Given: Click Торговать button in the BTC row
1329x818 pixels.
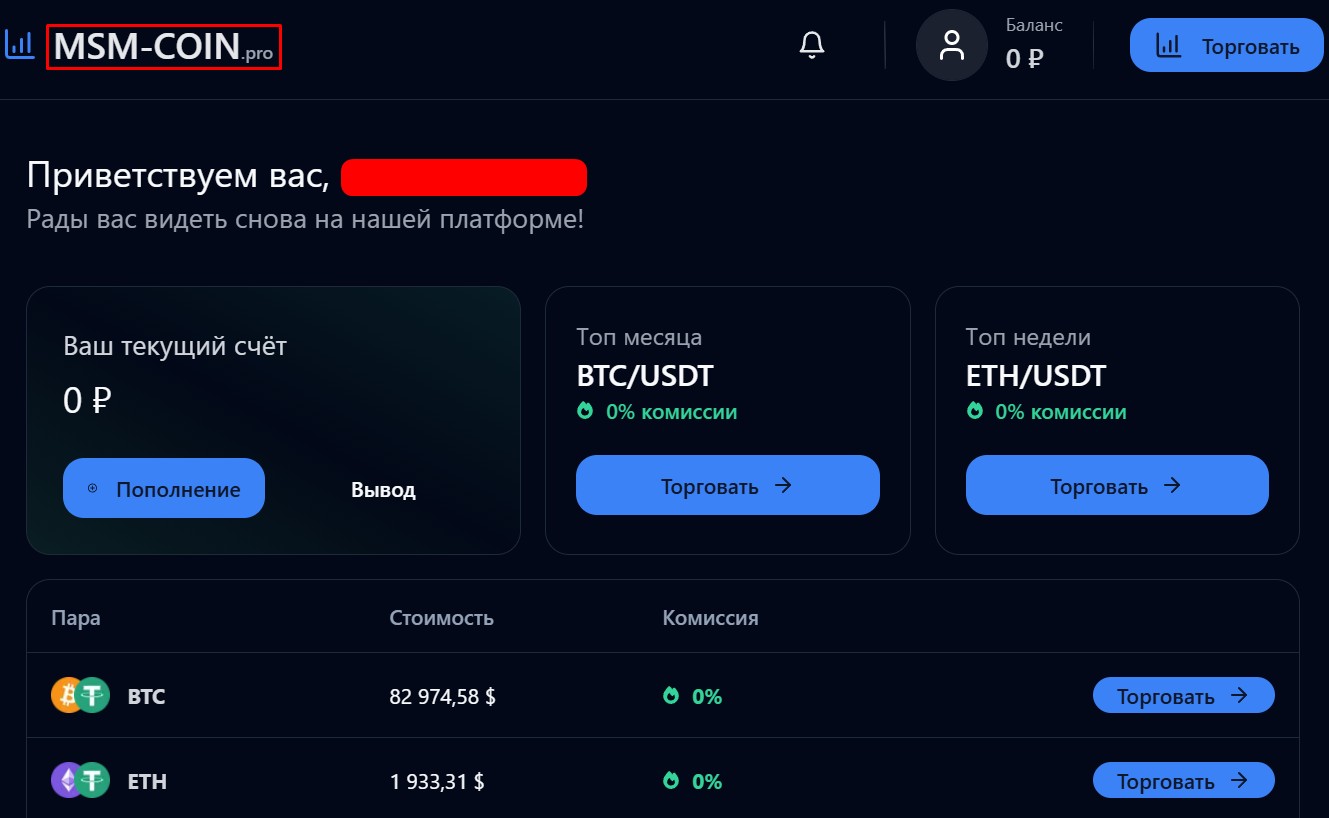Looking at the screenshot, I should [1183, 696].
